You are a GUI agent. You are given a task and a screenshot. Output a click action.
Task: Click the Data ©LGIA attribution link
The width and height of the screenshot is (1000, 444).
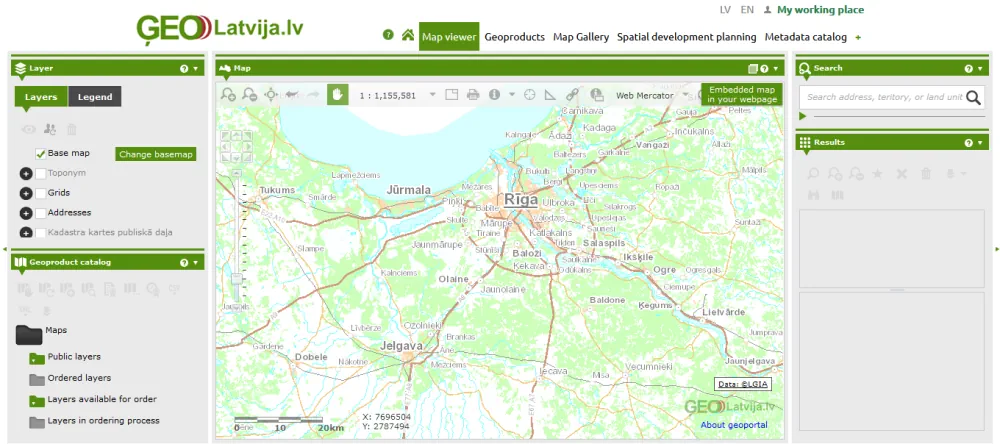(743, 384)
